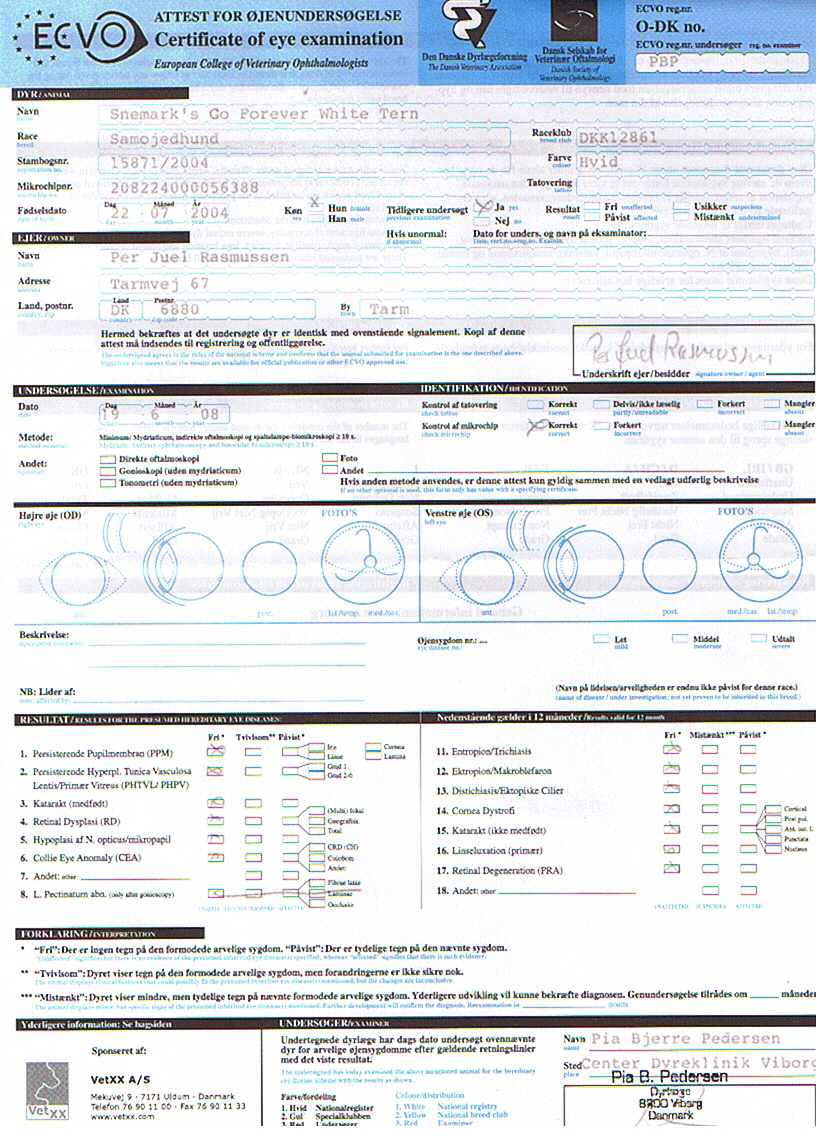Click the examiner name 'Pia Bjerre Pedersen'
This screenshot has height=1139, width=820.
tap(686, 1039)
